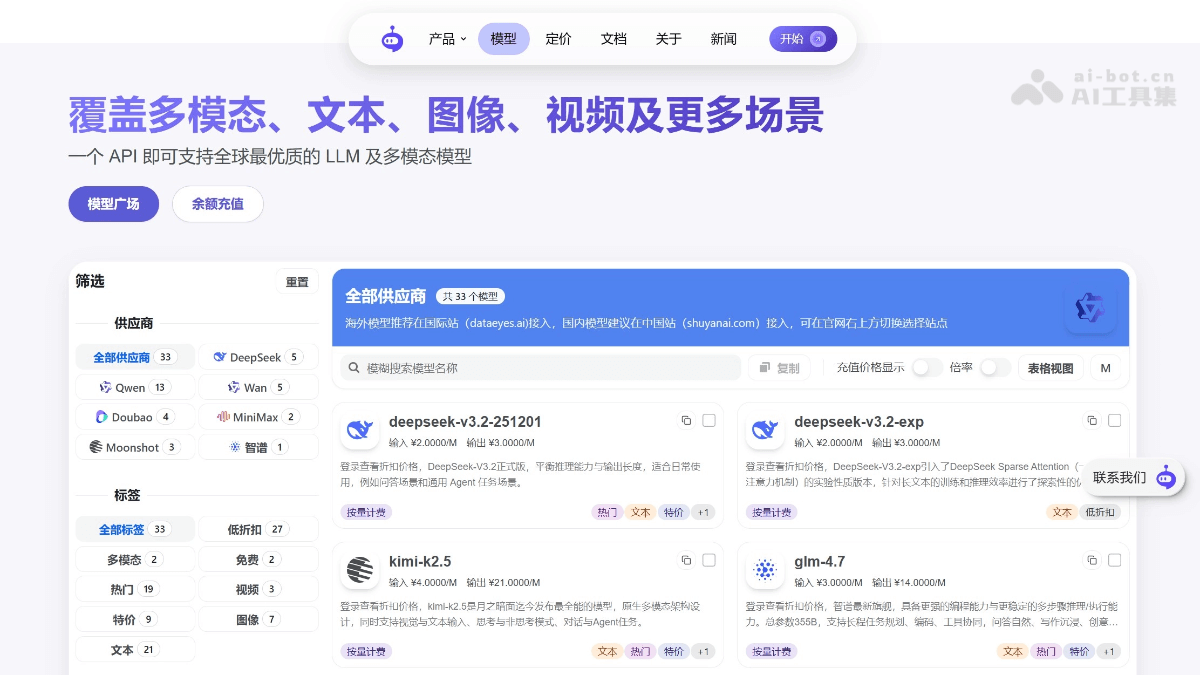The width and height of the screenshot is (1200, 675).
Task: Click the 余额充值 button
Action: point(218,204)
